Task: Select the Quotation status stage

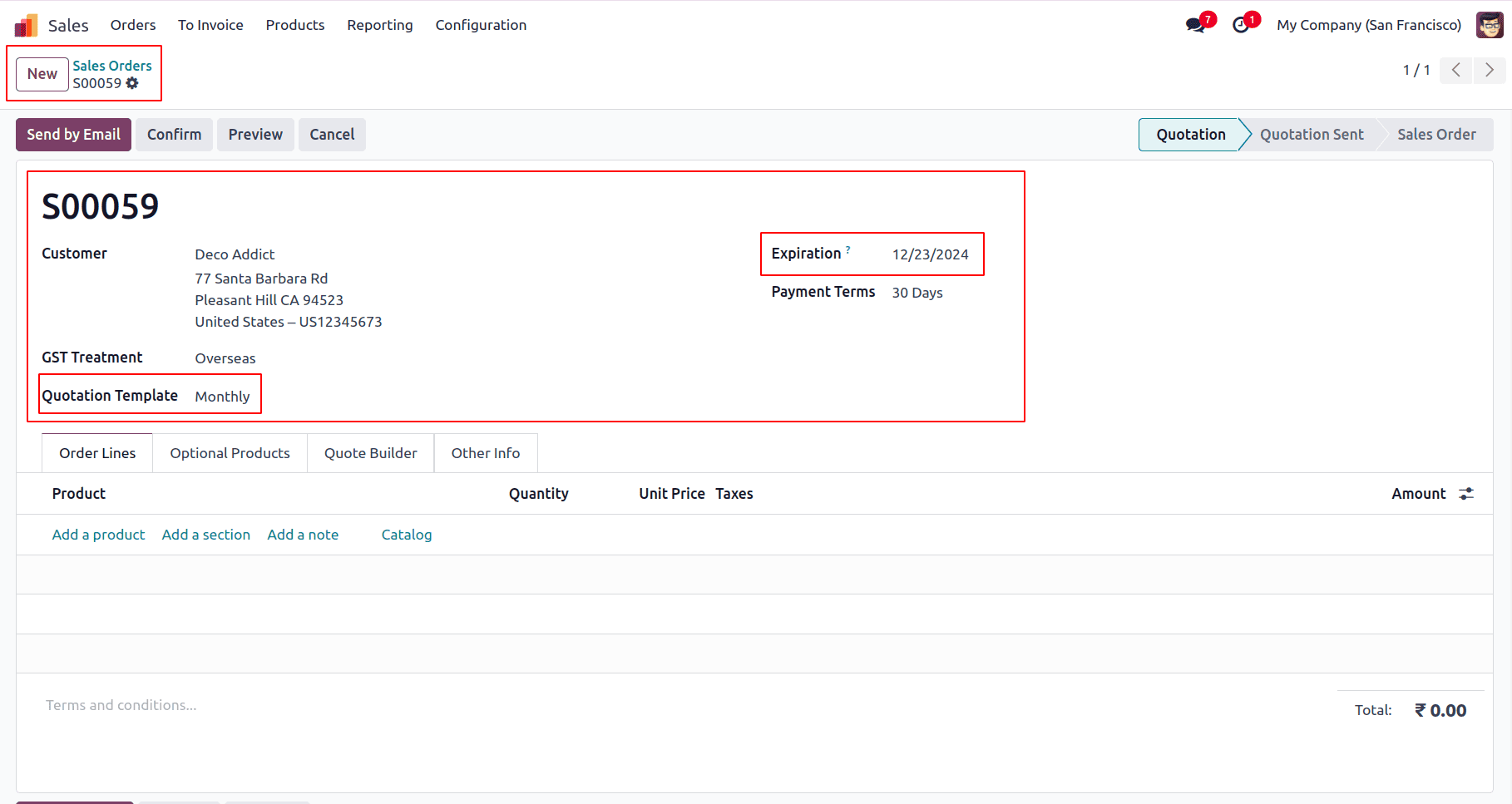Action: (x=1190, y=135)
